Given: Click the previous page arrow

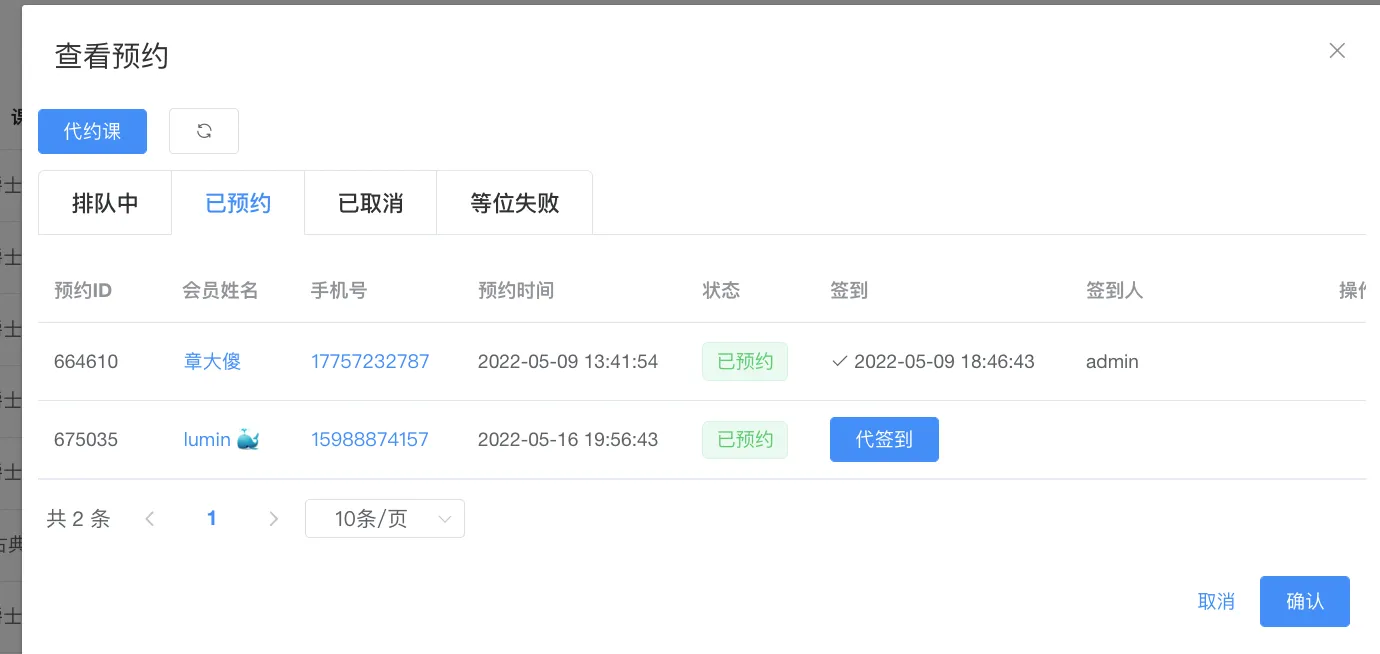Looking at the screenshot, I should click(x=150, y=518).
